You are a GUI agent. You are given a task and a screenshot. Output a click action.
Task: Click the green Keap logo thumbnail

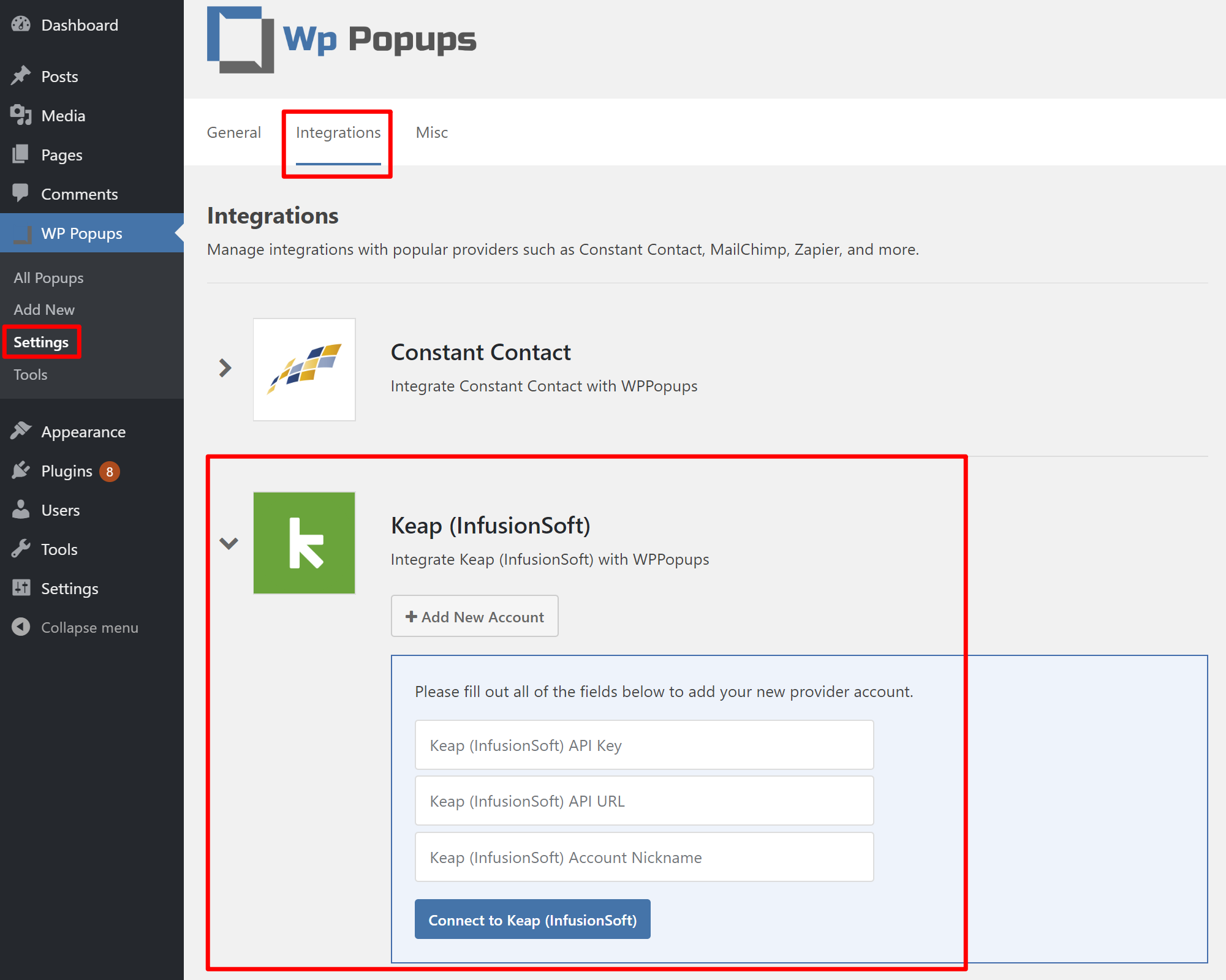click(304, 543)
